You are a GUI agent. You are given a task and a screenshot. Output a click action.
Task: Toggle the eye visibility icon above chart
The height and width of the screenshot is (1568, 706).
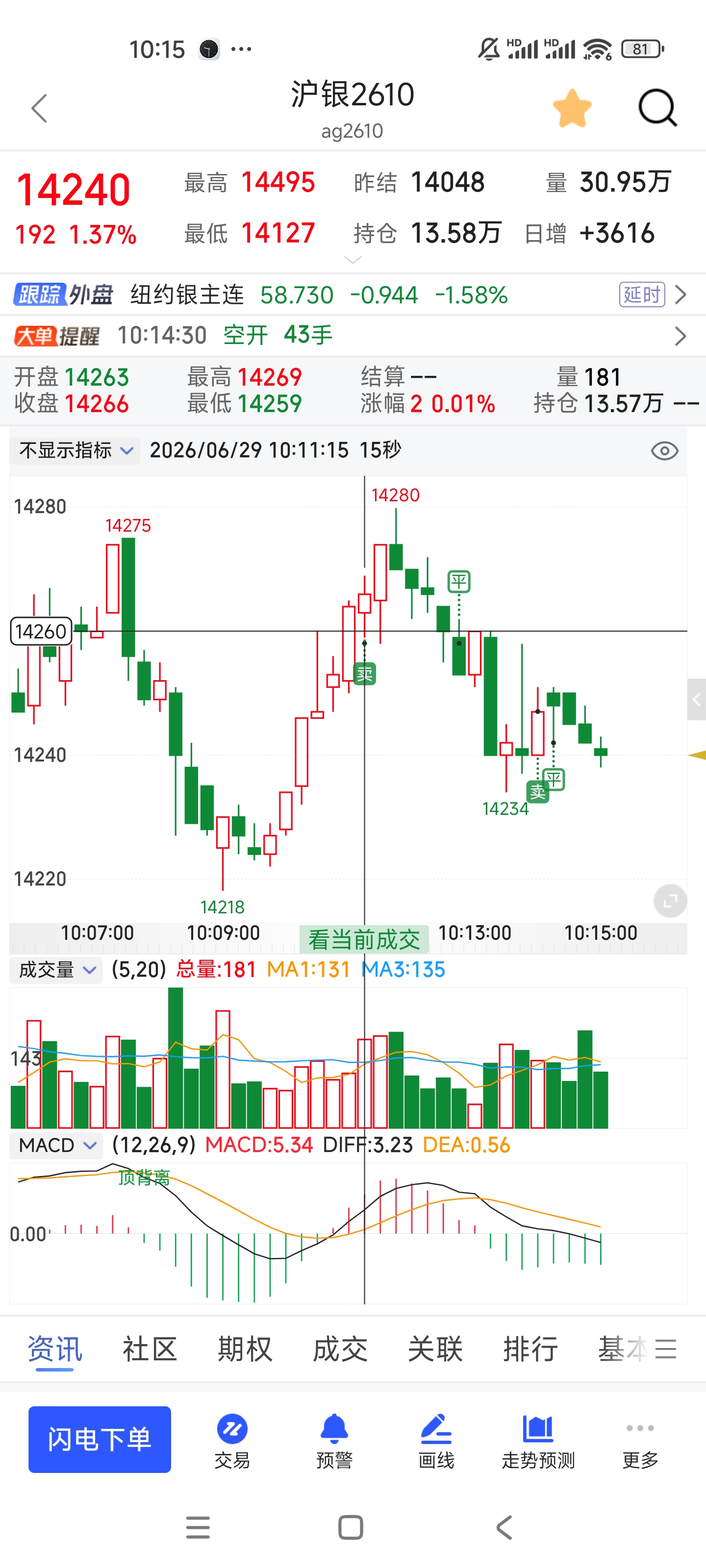664,451
